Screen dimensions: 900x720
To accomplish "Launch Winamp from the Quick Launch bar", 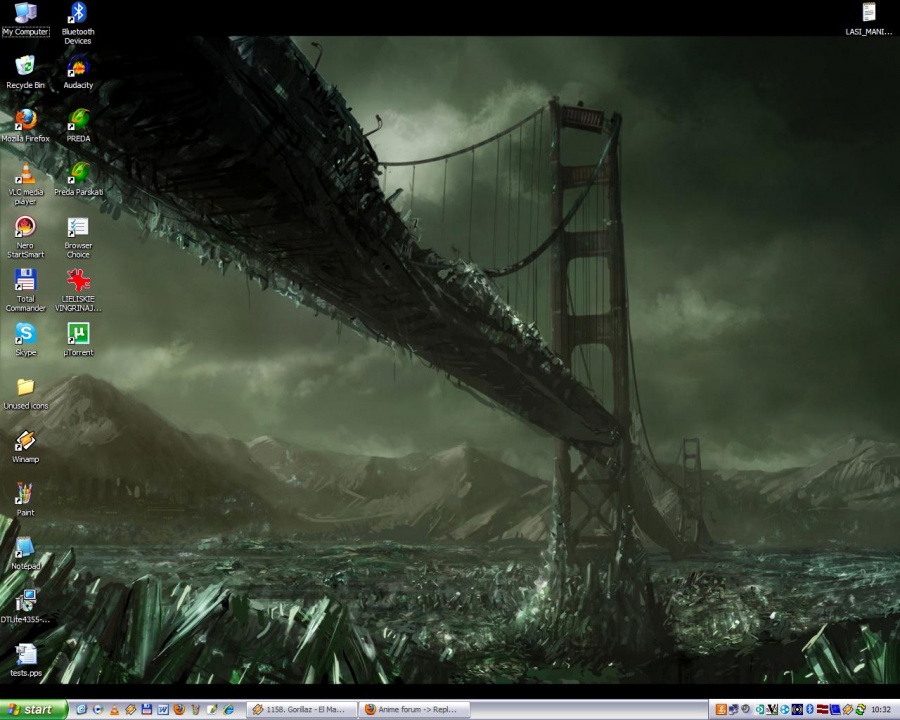I will click(x=130, y=710).
